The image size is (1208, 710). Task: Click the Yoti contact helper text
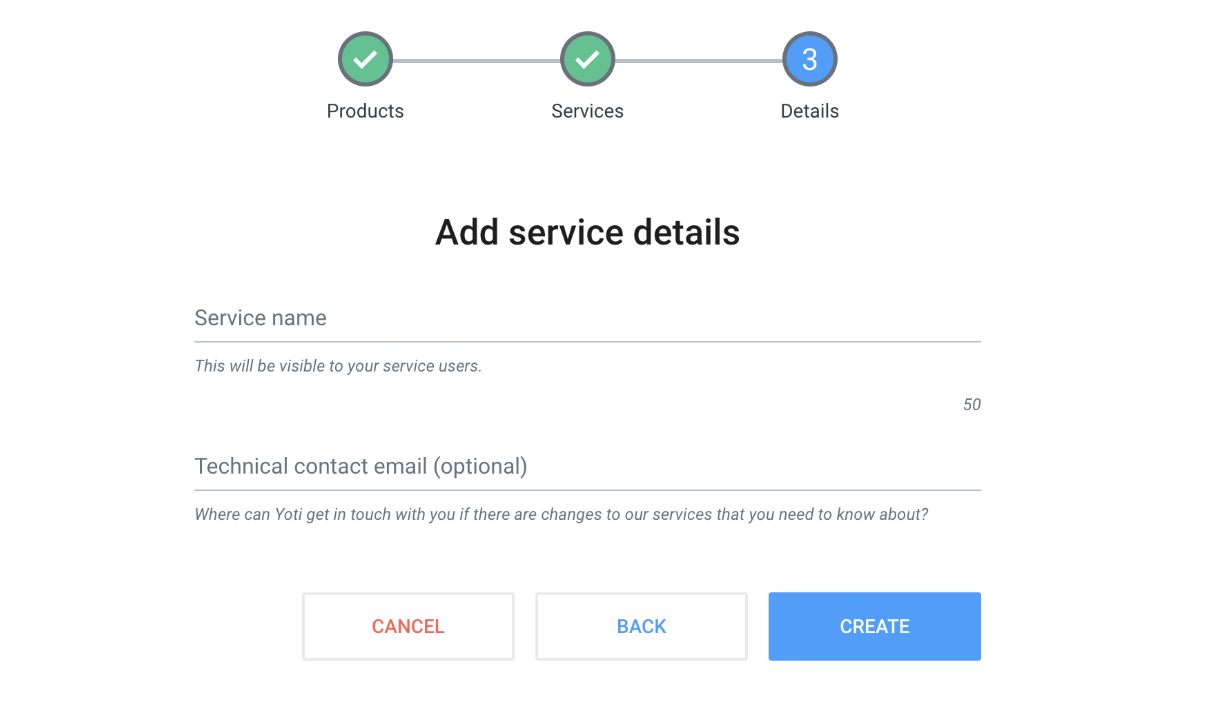(560, 514)
